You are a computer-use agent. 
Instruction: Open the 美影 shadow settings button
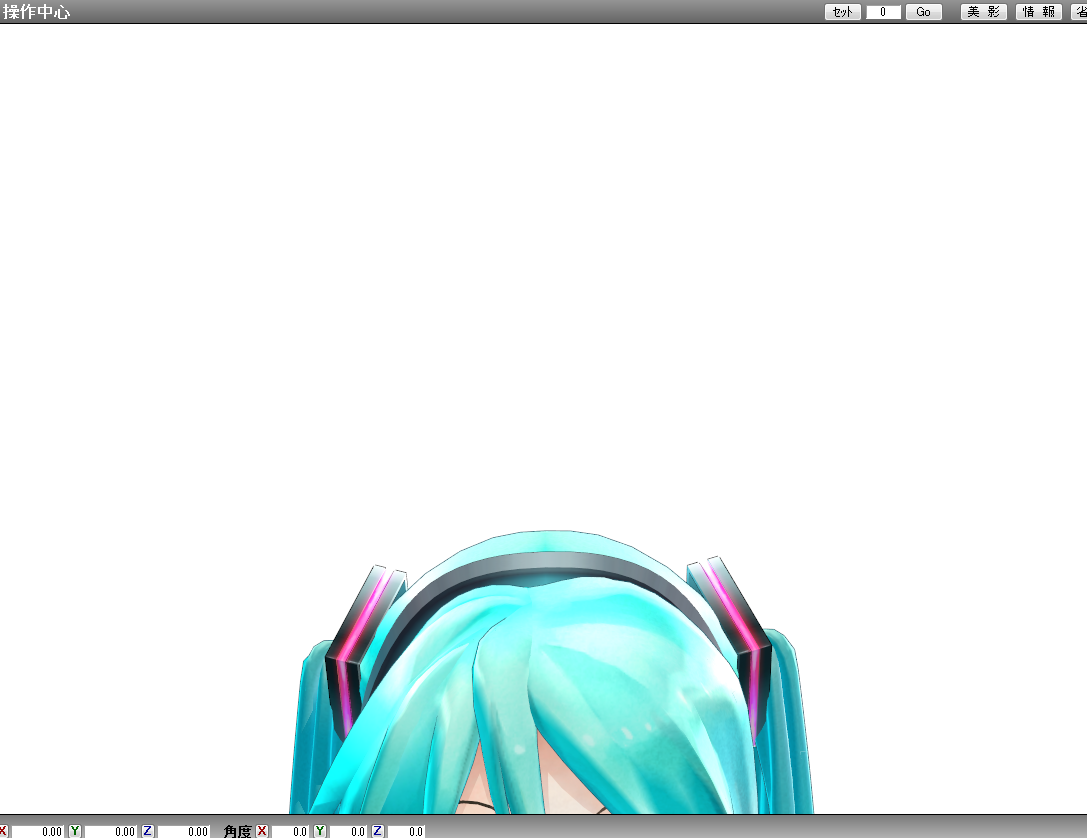(x=983, y=12)
